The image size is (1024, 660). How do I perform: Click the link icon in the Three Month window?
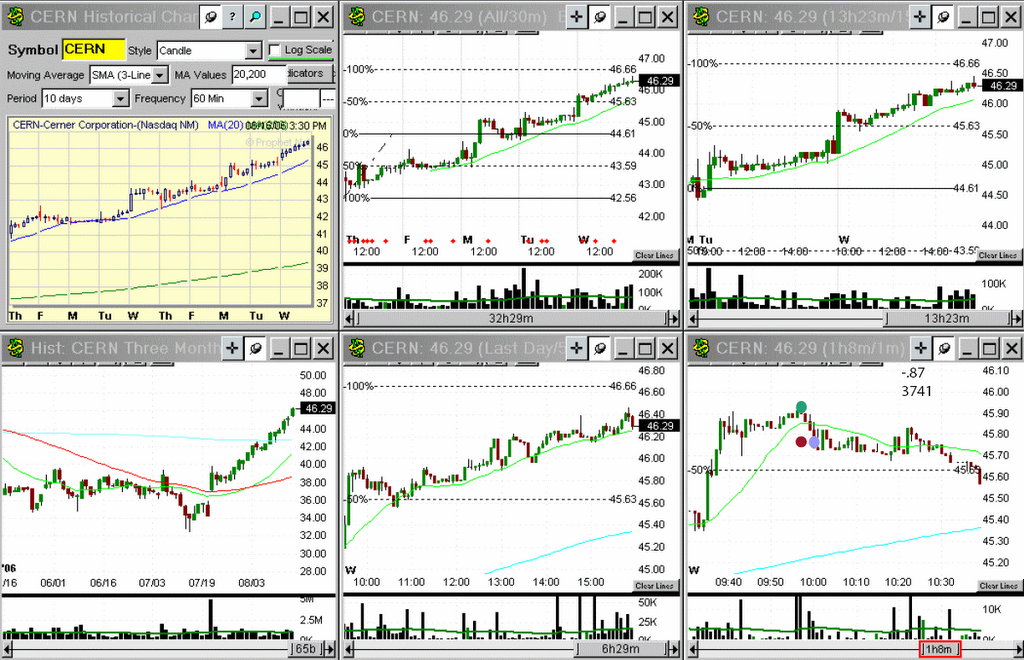pyautogui.click(x=255, y=349)
